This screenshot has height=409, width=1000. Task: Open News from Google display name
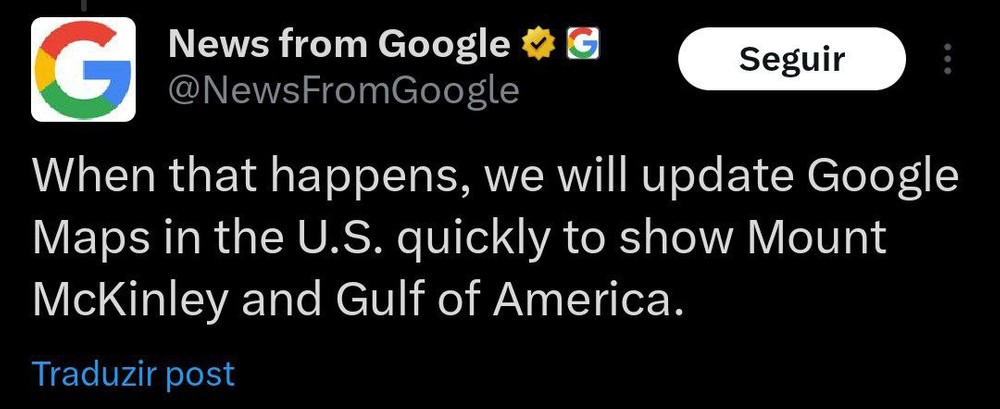click(x=339, y=45)
